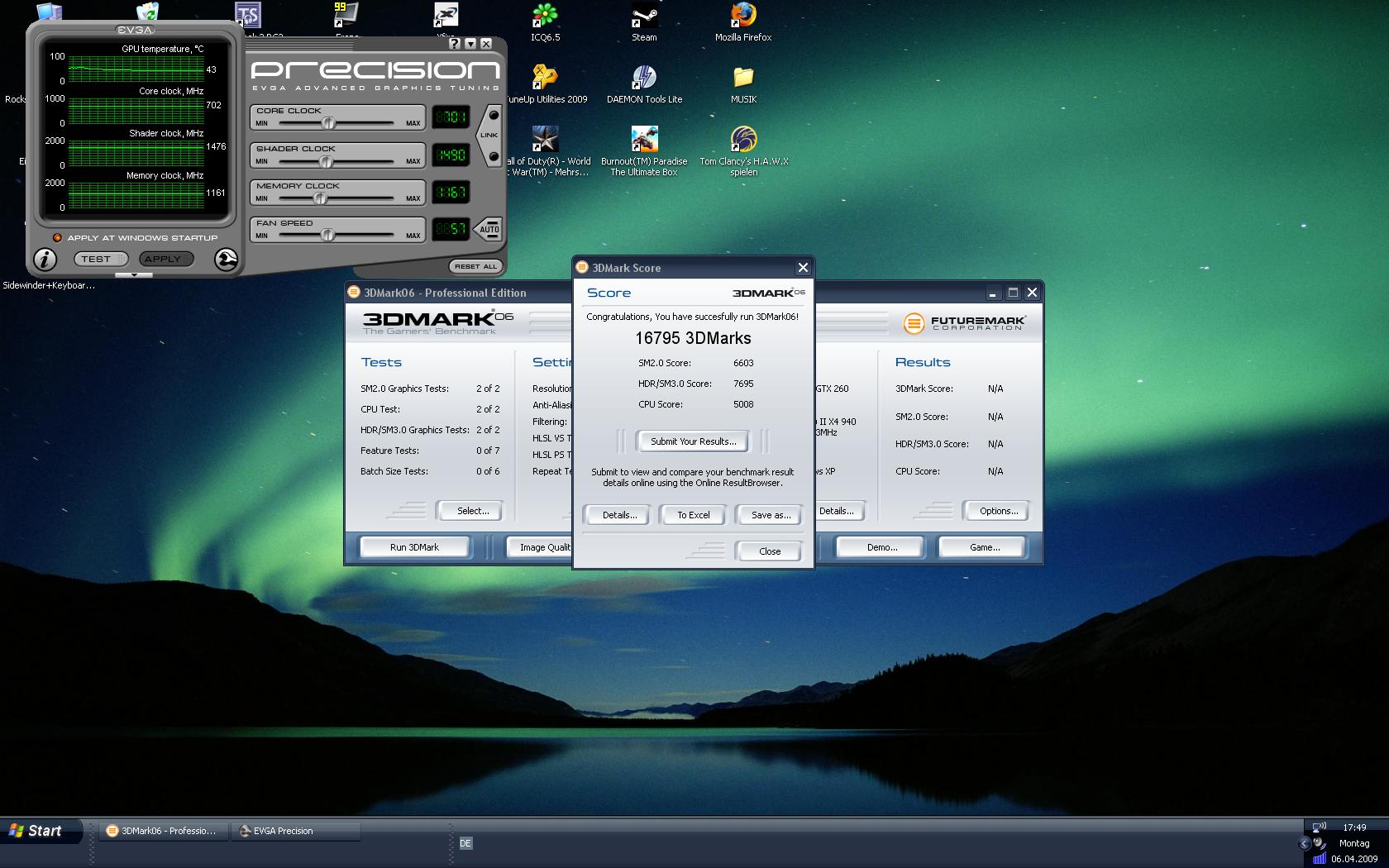Click Details button in 3DMark Score dialog
The image size is (1389, 868).
click(619, 515)
